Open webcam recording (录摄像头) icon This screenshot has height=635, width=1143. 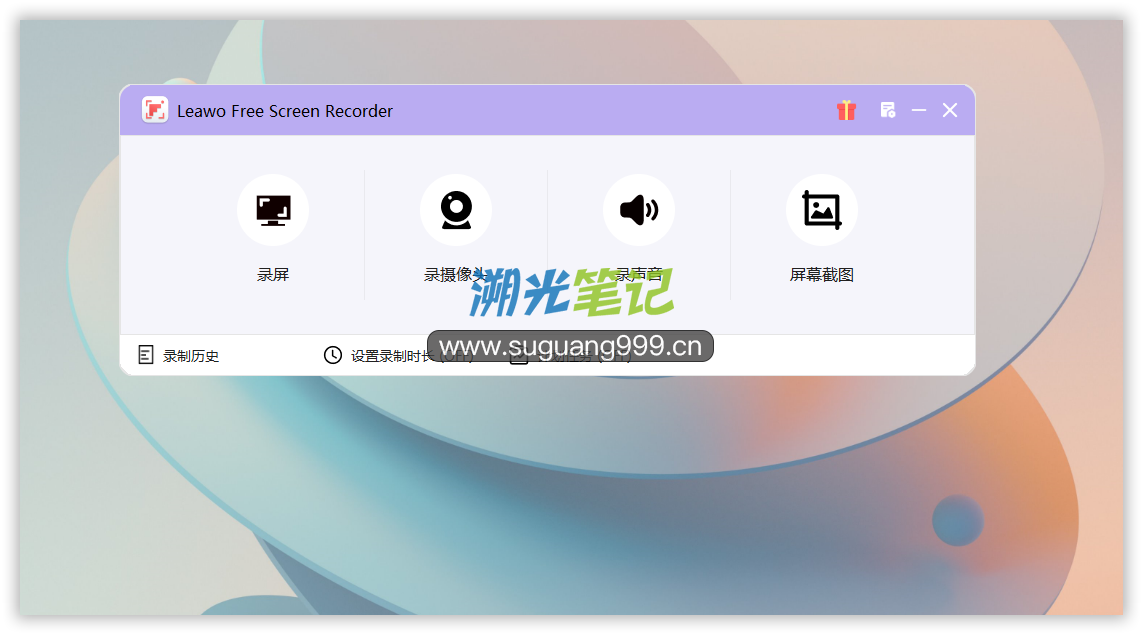[456, 210]
